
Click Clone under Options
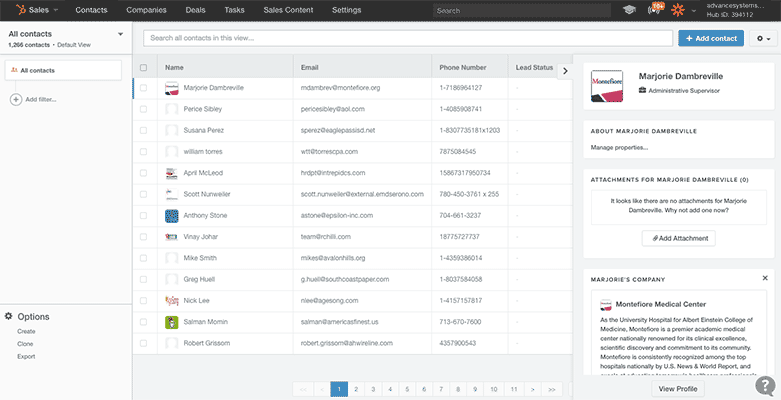click(25, 344)
